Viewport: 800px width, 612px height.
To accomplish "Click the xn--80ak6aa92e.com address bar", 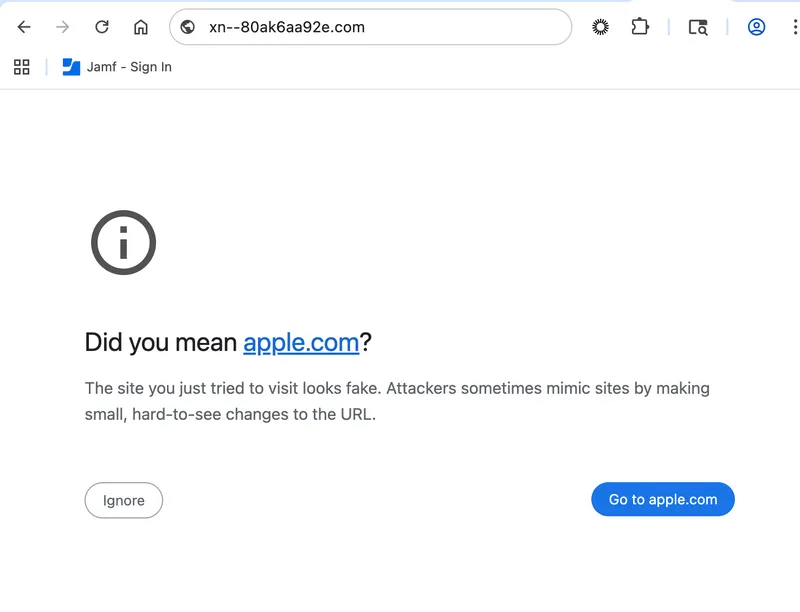I will [380, 27].
